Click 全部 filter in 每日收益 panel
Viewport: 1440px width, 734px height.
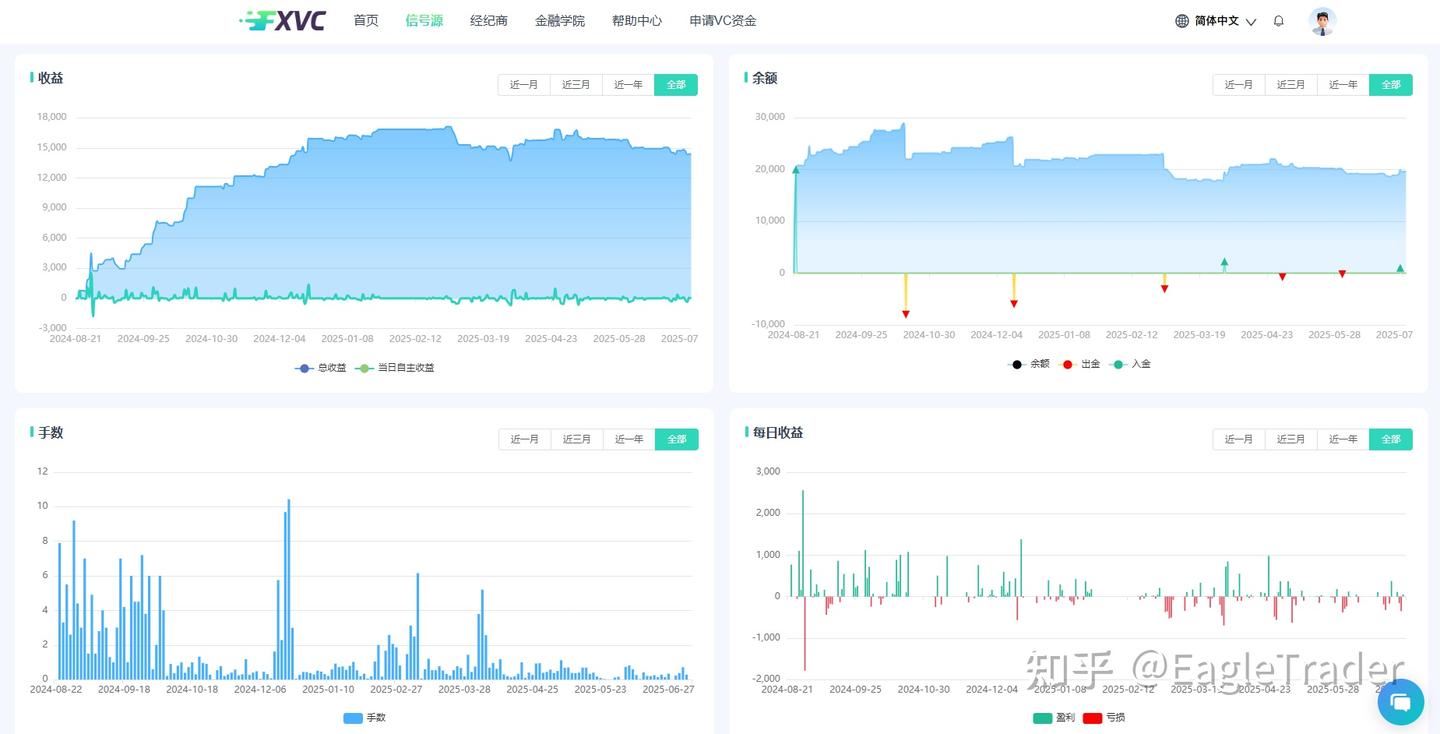[x=1390, y=439]
